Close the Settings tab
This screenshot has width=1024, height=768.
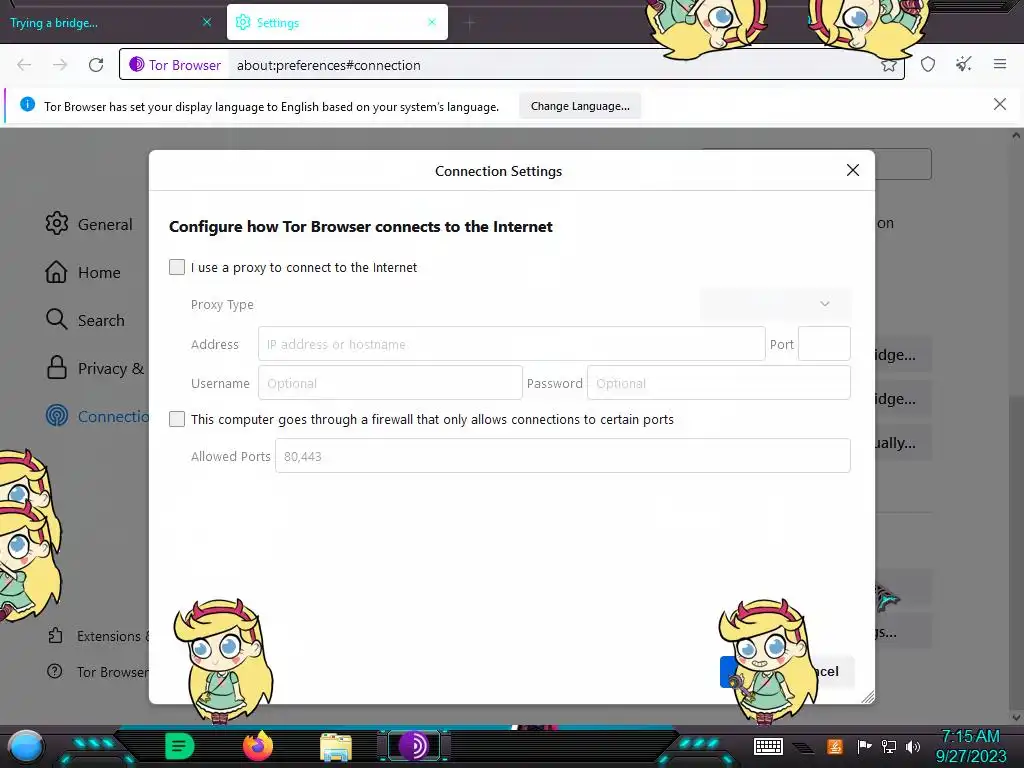point(432,22)
